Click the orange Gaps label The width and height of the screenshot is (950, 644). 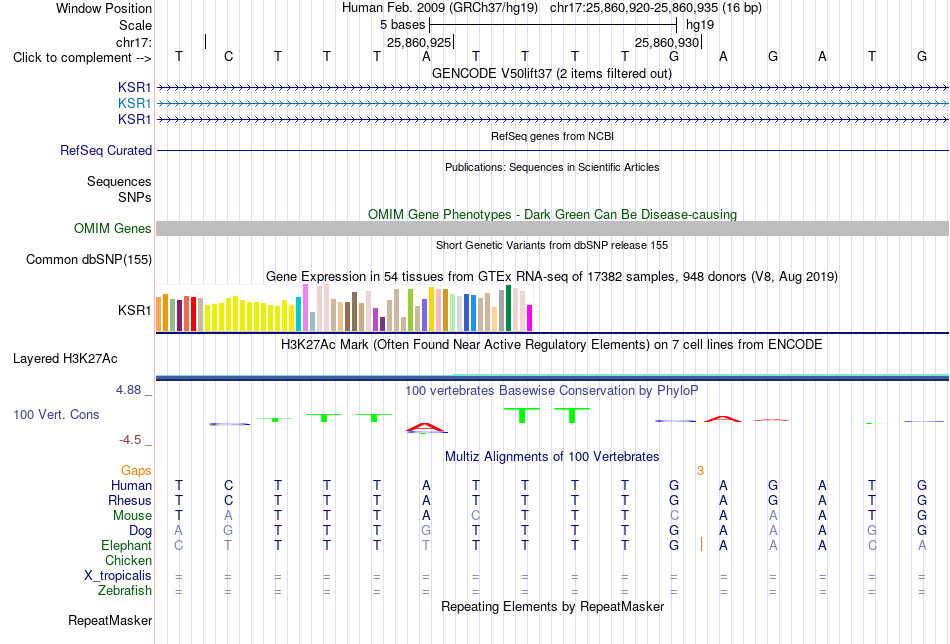tap(136, 470)
